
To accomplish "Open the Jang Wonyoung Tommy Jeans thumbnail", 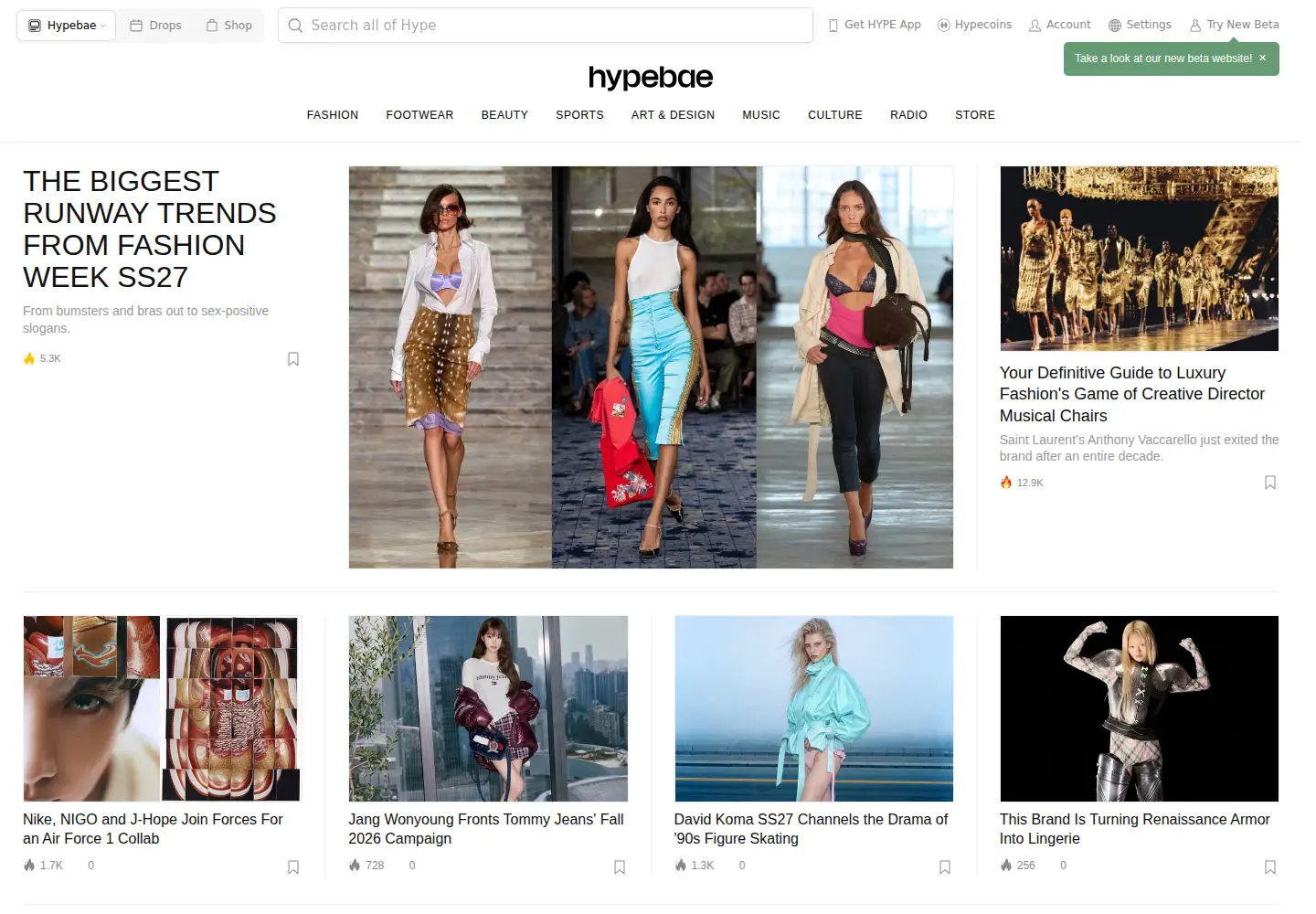I will 488,708.
